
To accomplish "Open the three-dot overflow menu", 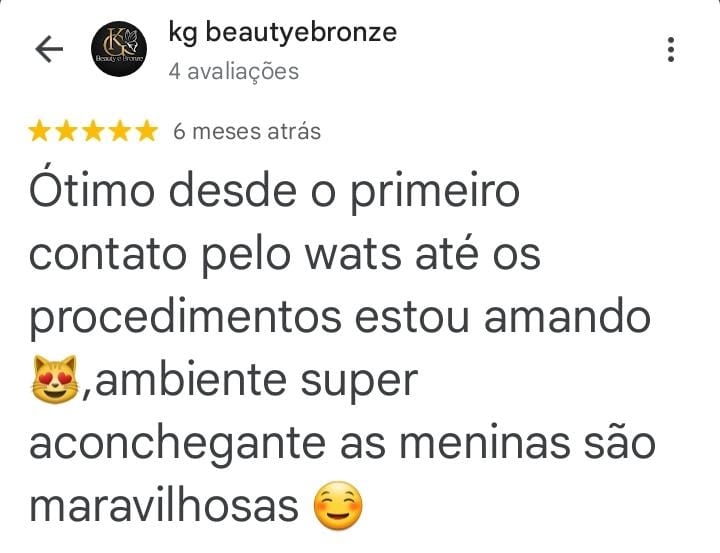I will click(x=671, y=49).
